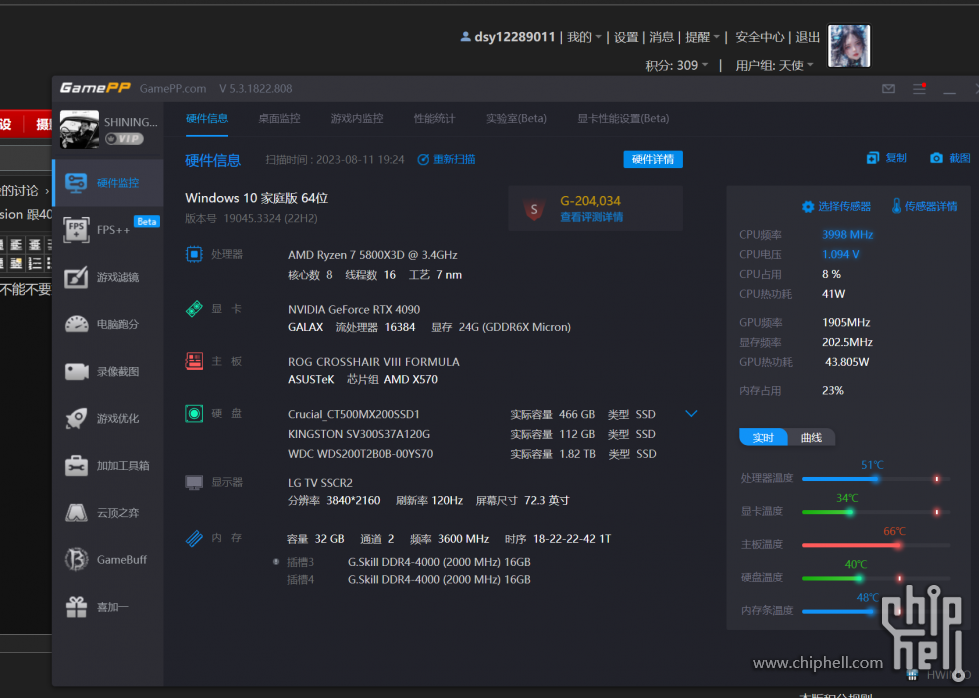The width and height of the screenshot is (979, 698).
Task: Click the forum user avatar picture
Action: [x=849, y=46]
